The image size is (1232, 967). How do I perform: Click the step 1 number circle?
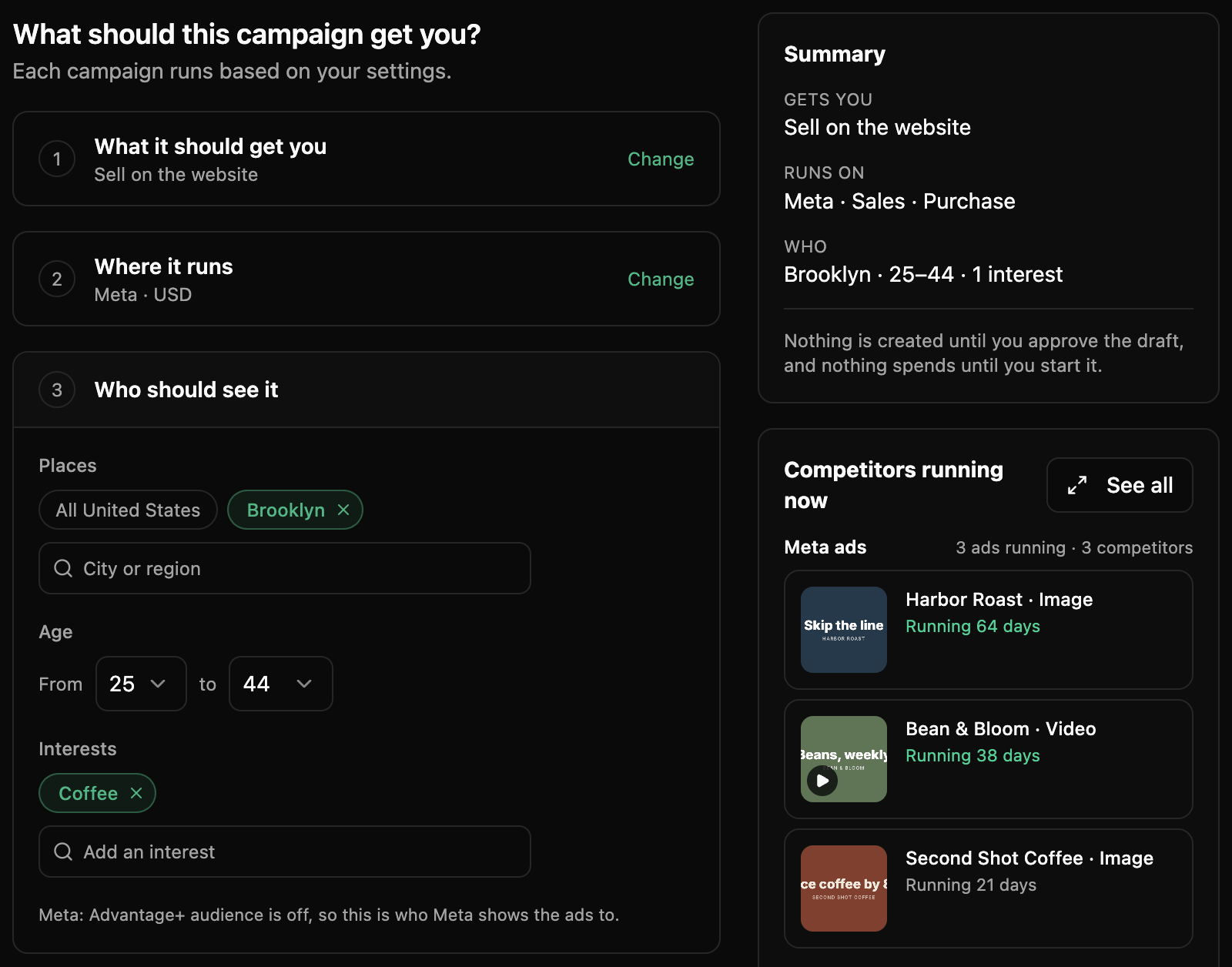click(x=57, y=159)
